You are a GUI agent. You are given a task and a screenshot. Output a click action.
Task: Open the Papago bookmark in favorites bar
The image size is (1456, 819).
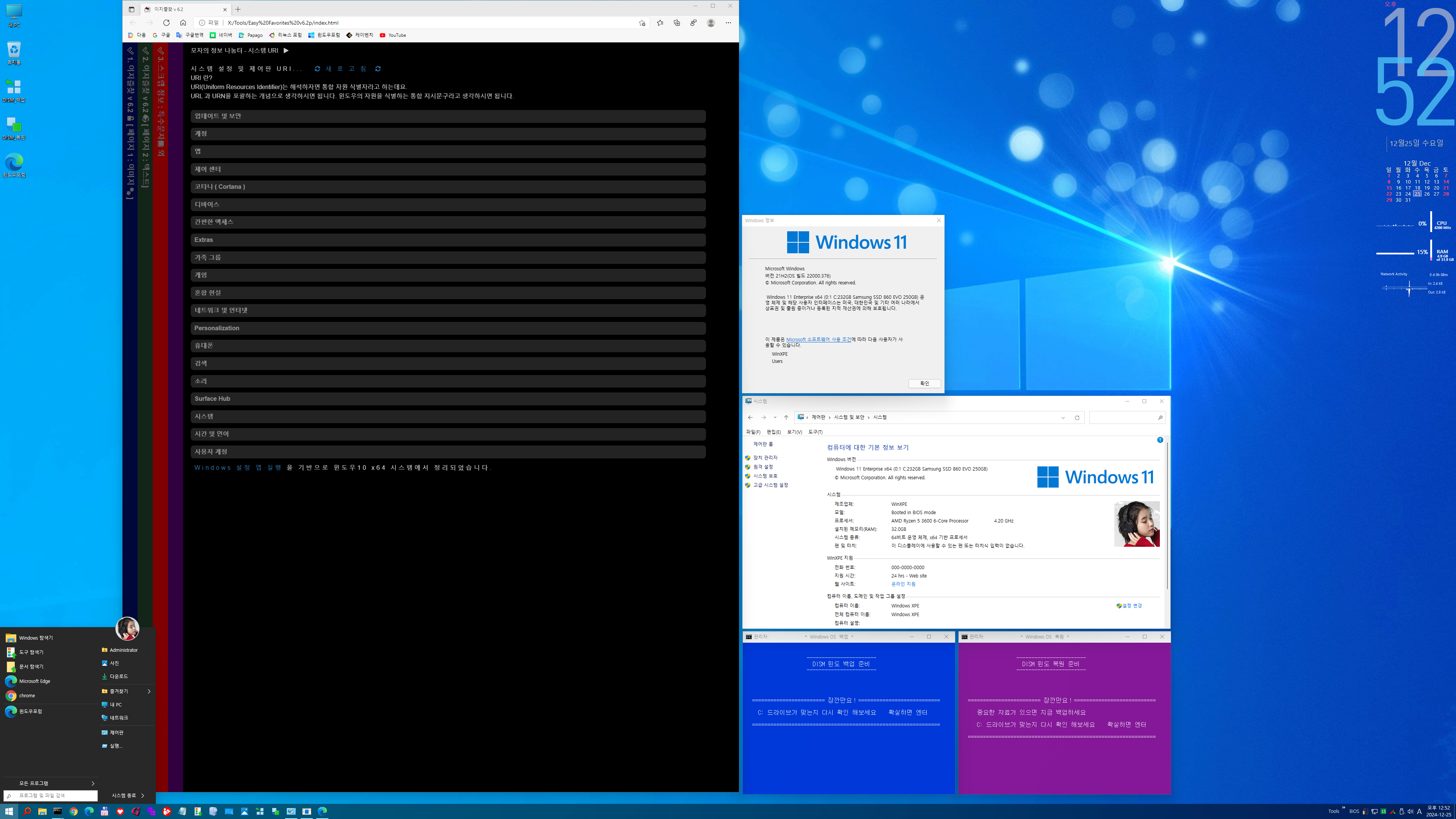coord(250,35)
